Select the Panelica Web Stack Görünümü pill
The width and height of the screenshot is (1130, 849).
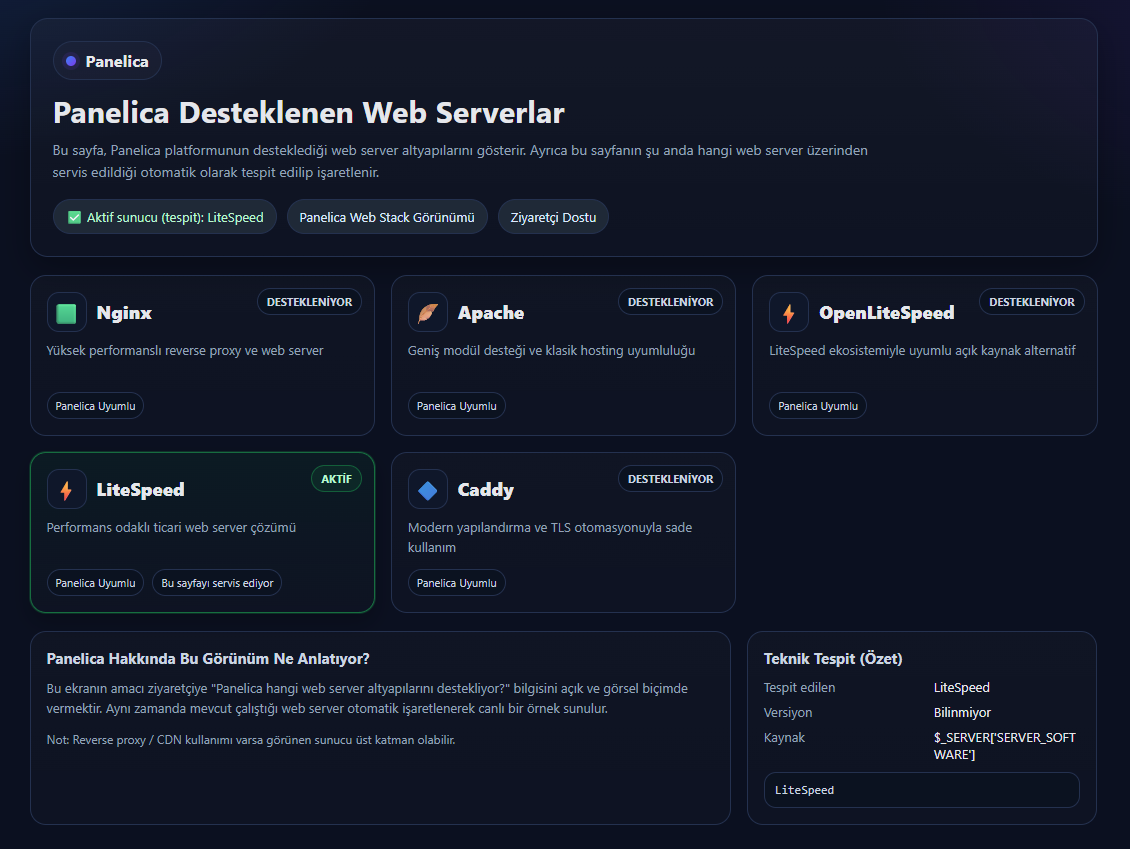coord(387,217)
